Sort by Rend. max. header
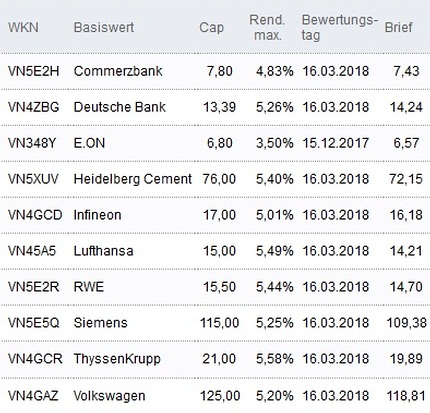 (267, 27)
